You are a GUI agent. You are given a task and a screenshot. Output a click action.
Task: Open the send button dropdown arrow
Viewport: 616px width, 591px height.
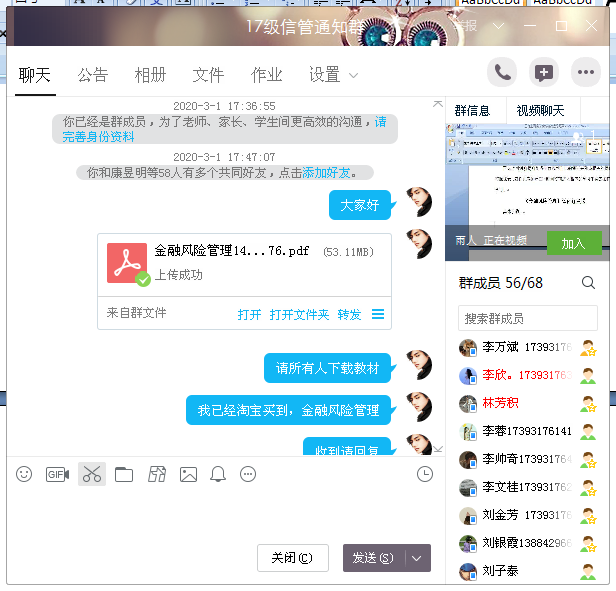tap(418, 558)
